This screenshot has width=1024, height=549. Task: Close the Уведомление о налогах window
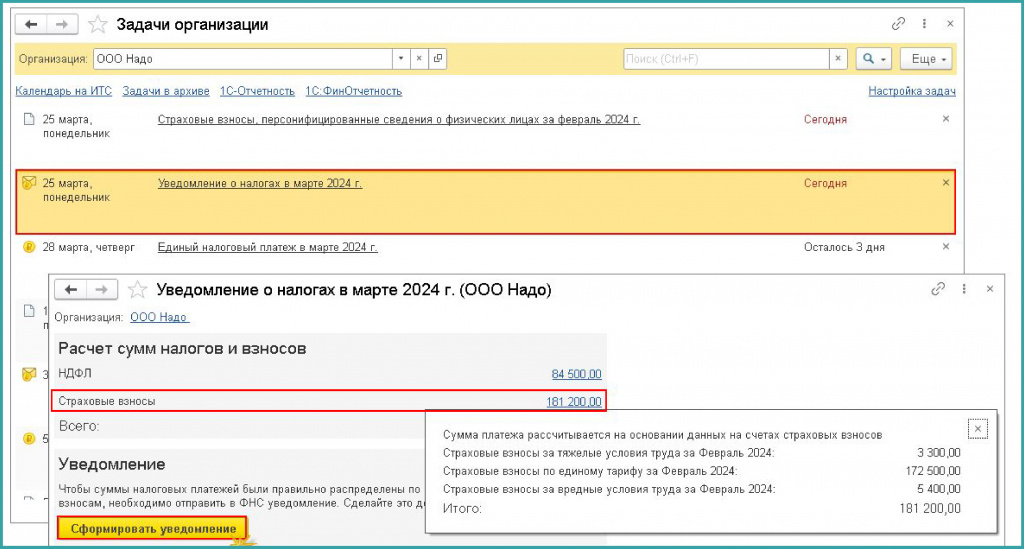tap(990, 289)
